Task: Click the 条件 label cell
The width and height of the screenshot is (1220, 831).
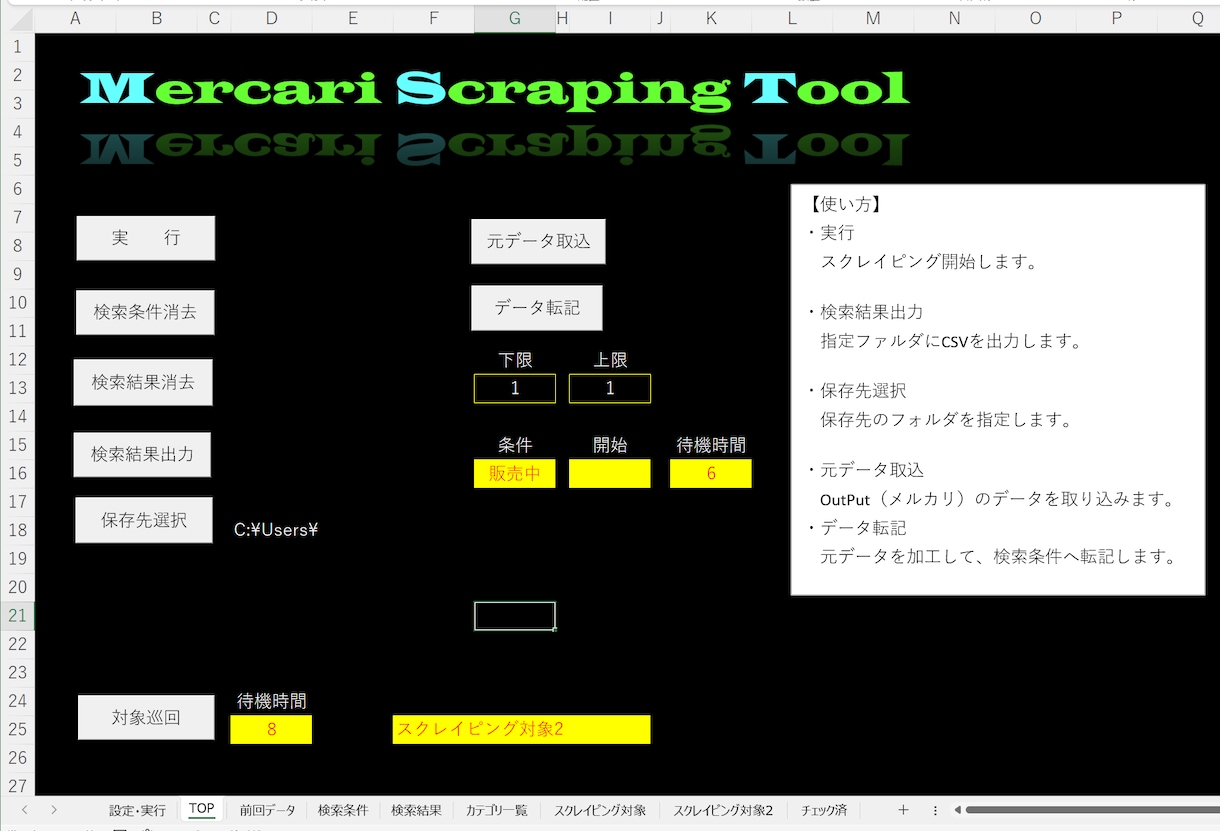Action: click(x=515, y=445)
